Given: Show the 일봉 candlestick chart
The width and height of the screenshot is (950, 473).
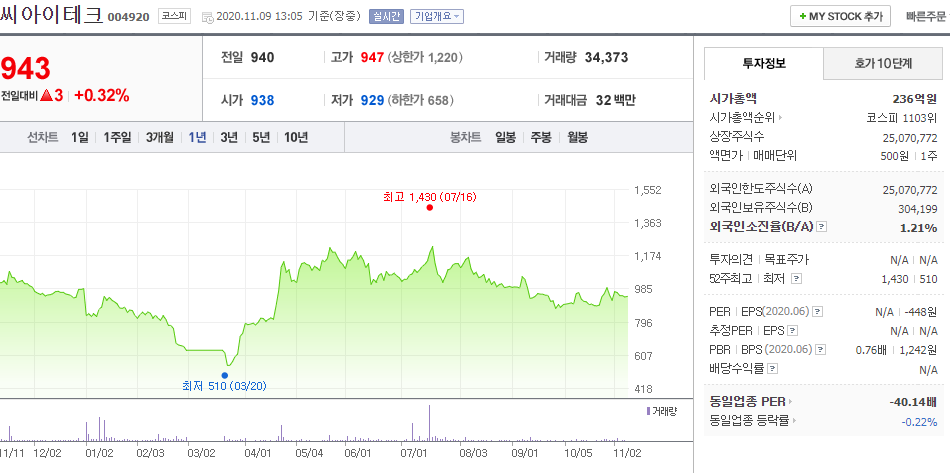Looking at the screenshot, I should (x=505, y=137).
